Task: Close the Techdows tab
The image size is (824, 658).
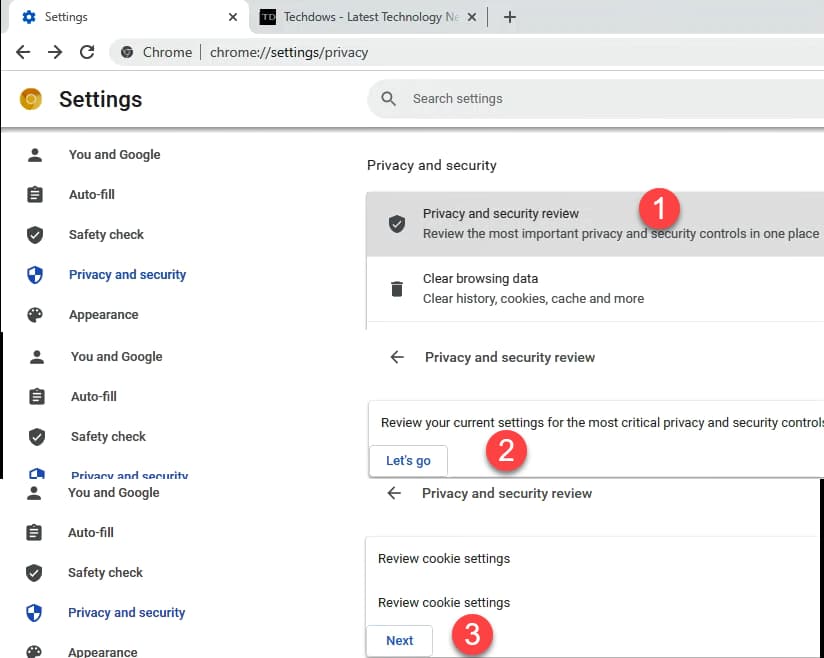Action: (472, 17)
